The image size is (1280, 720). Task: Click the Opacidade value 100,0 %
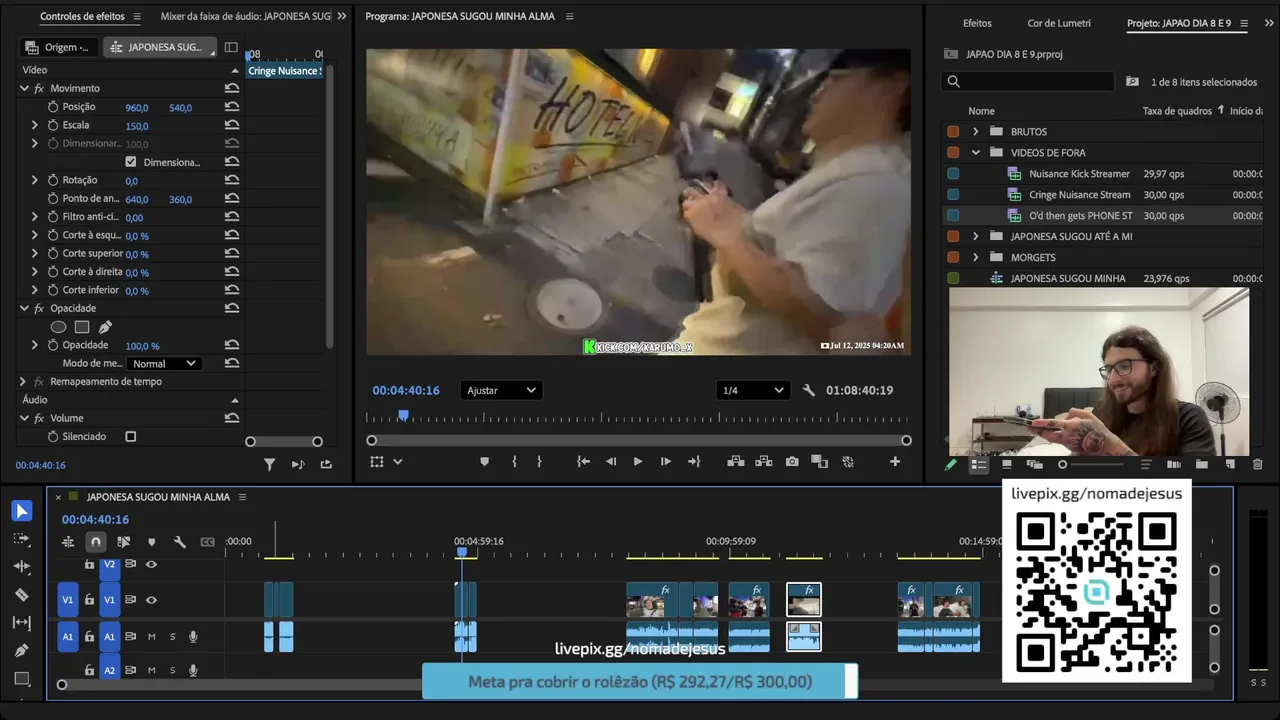coord(142,346)
